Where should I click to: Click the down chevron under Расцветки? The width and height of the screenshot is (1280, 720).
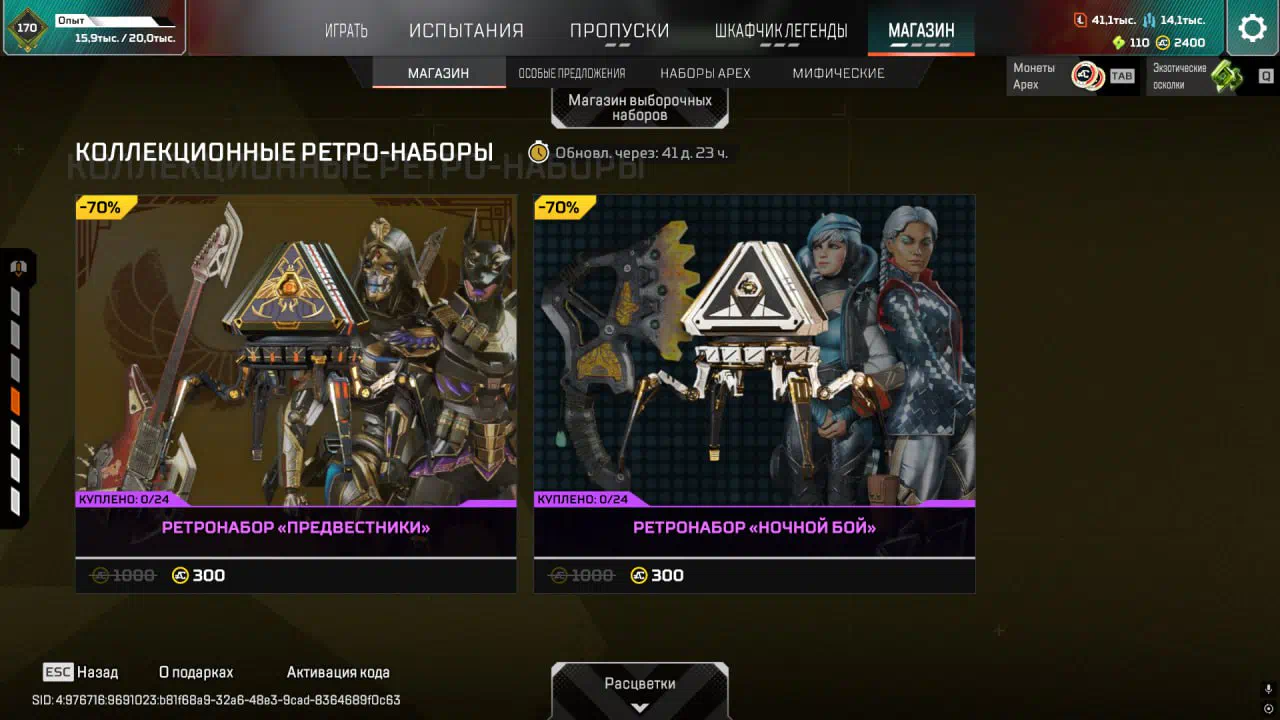click(640, 708)
